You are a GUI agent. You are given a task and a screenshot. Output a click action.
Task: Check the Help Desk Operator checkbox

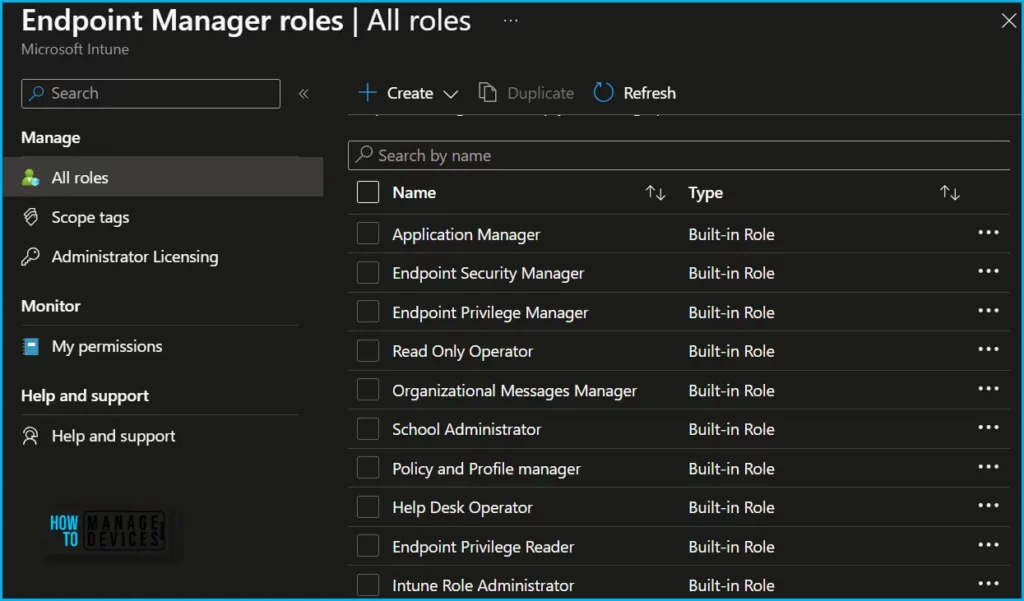click(x=368, y=507)
